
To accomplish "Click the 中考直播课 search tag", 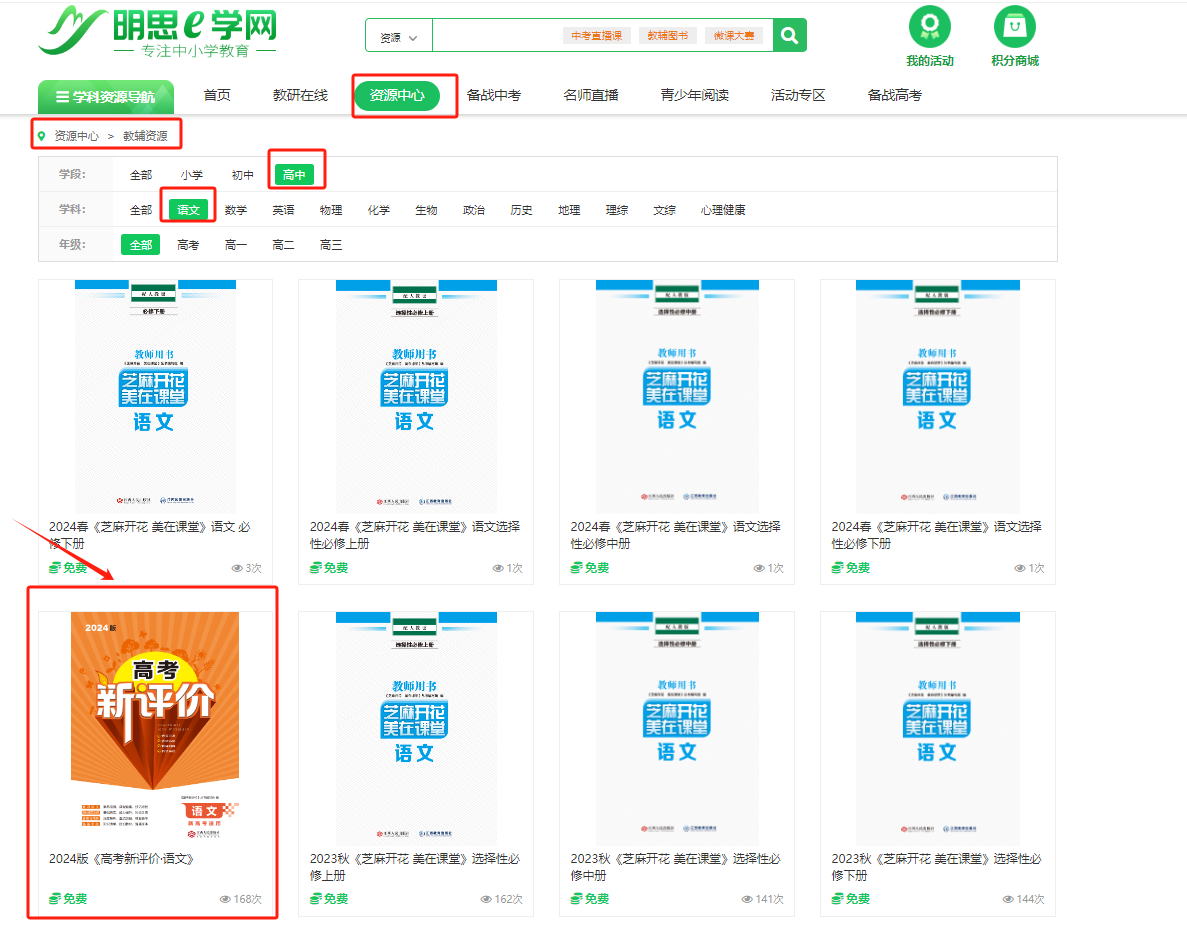I will pyautogui.click(x=597, y=36).
